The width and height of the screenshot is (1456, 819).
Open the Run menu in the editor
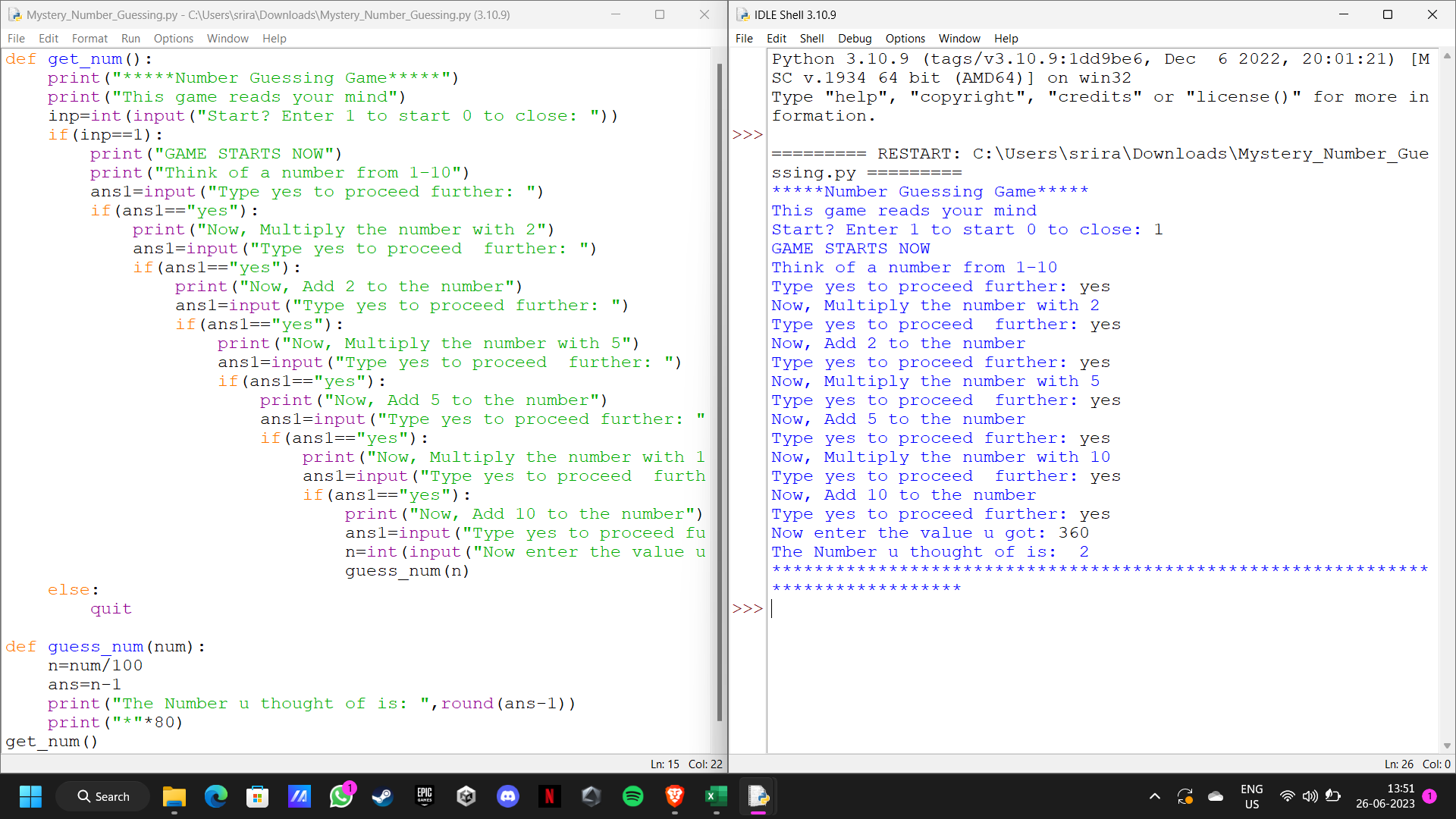(130, 38)
